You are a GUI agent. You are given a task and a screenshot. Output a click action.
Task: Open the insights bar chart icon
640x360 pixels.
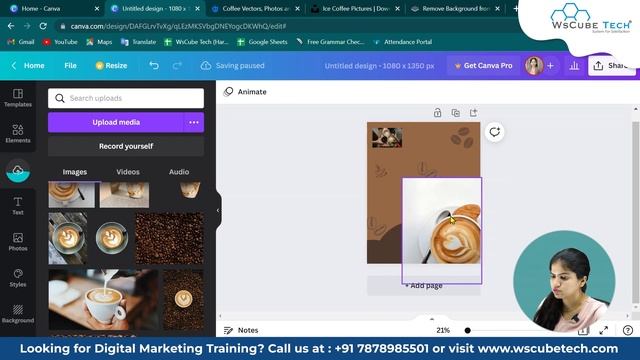point(574,65)
